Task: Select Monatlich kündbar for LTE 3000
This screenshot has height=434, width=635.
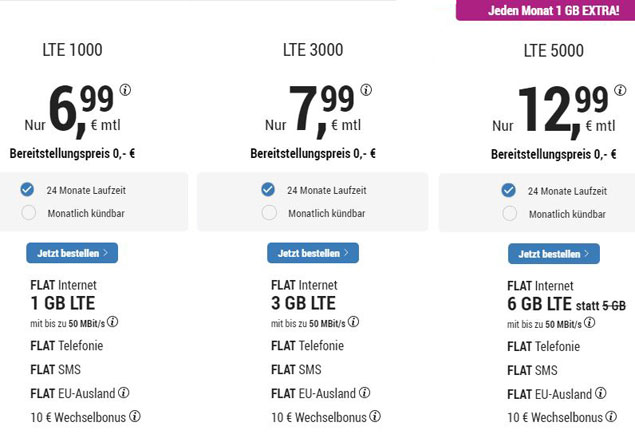Action: coord(268,212)
